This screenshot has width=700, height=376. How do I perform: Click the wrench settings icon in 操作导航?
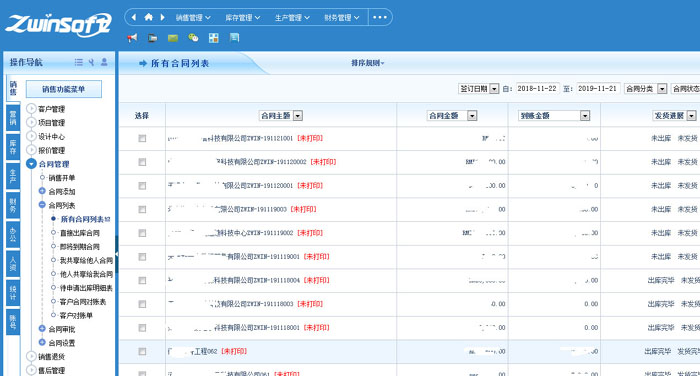pos(91,62)
